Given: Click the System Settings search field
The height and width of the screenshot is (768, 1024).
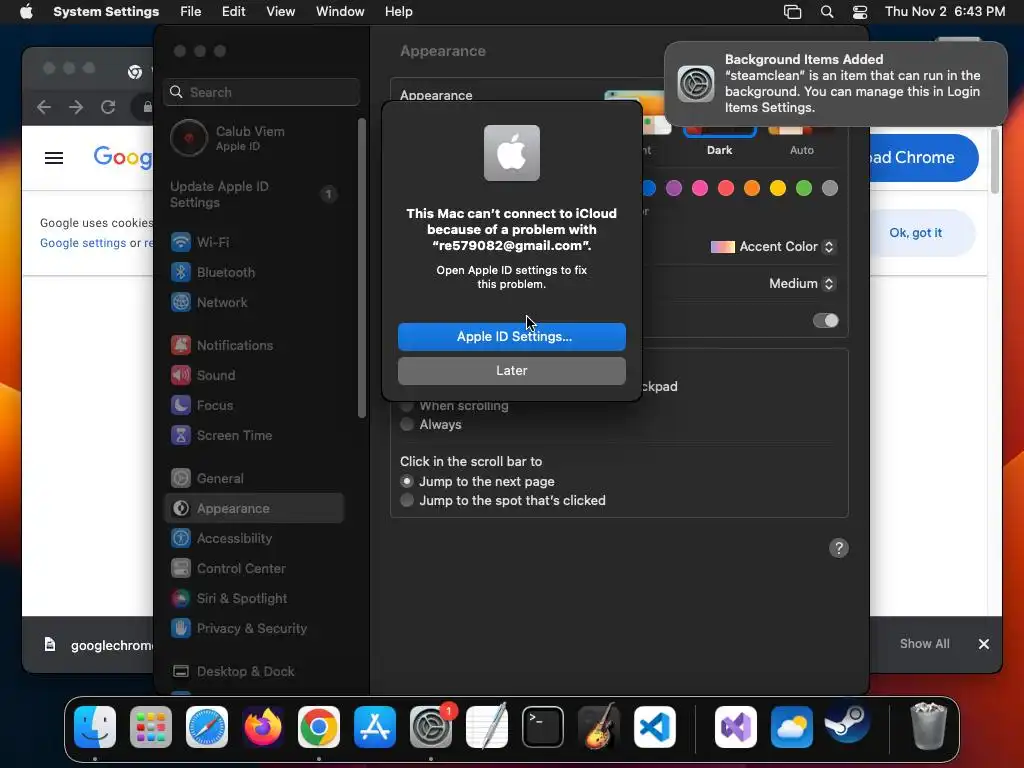Looking at the screenshot, I should (x=261, y=92).
